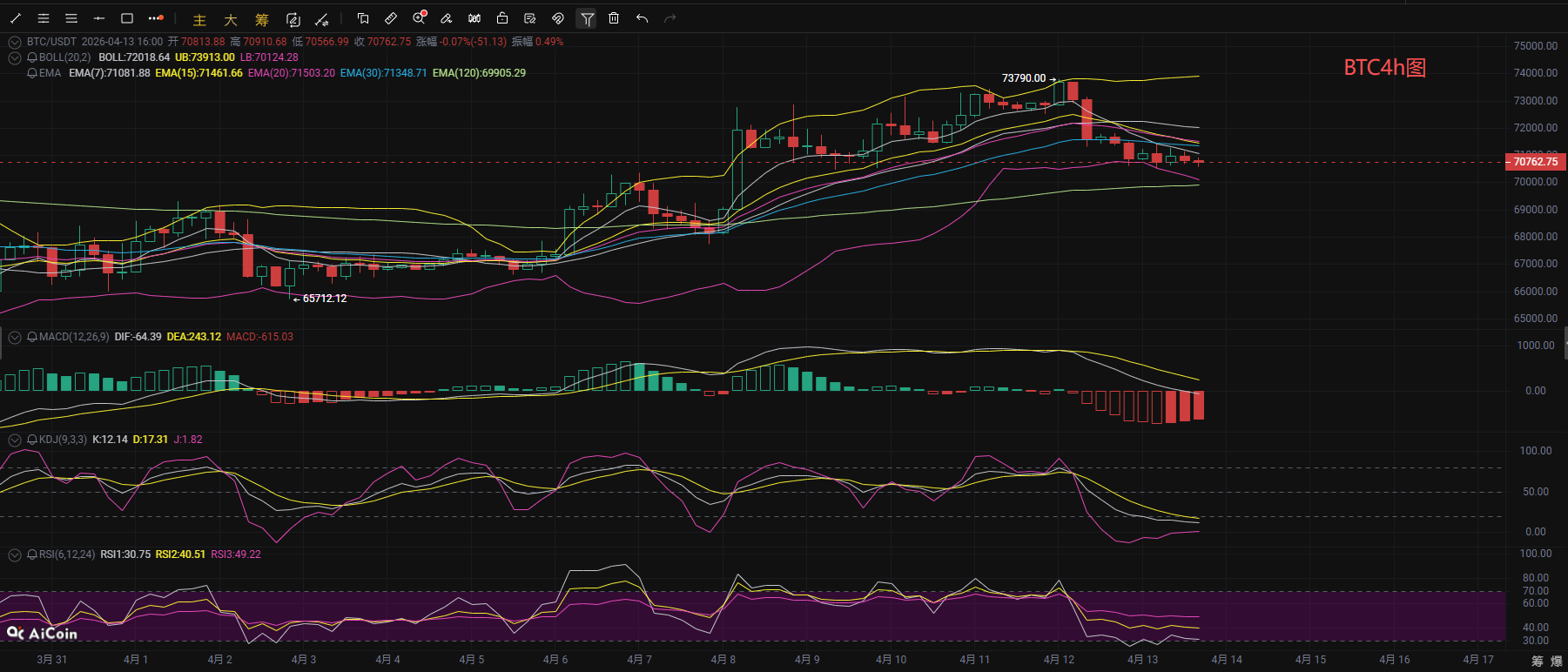Collapse the KDJ indicator panel chevron
The width and height of the screenshot is (1568, 672).
[x=15, y=440]
